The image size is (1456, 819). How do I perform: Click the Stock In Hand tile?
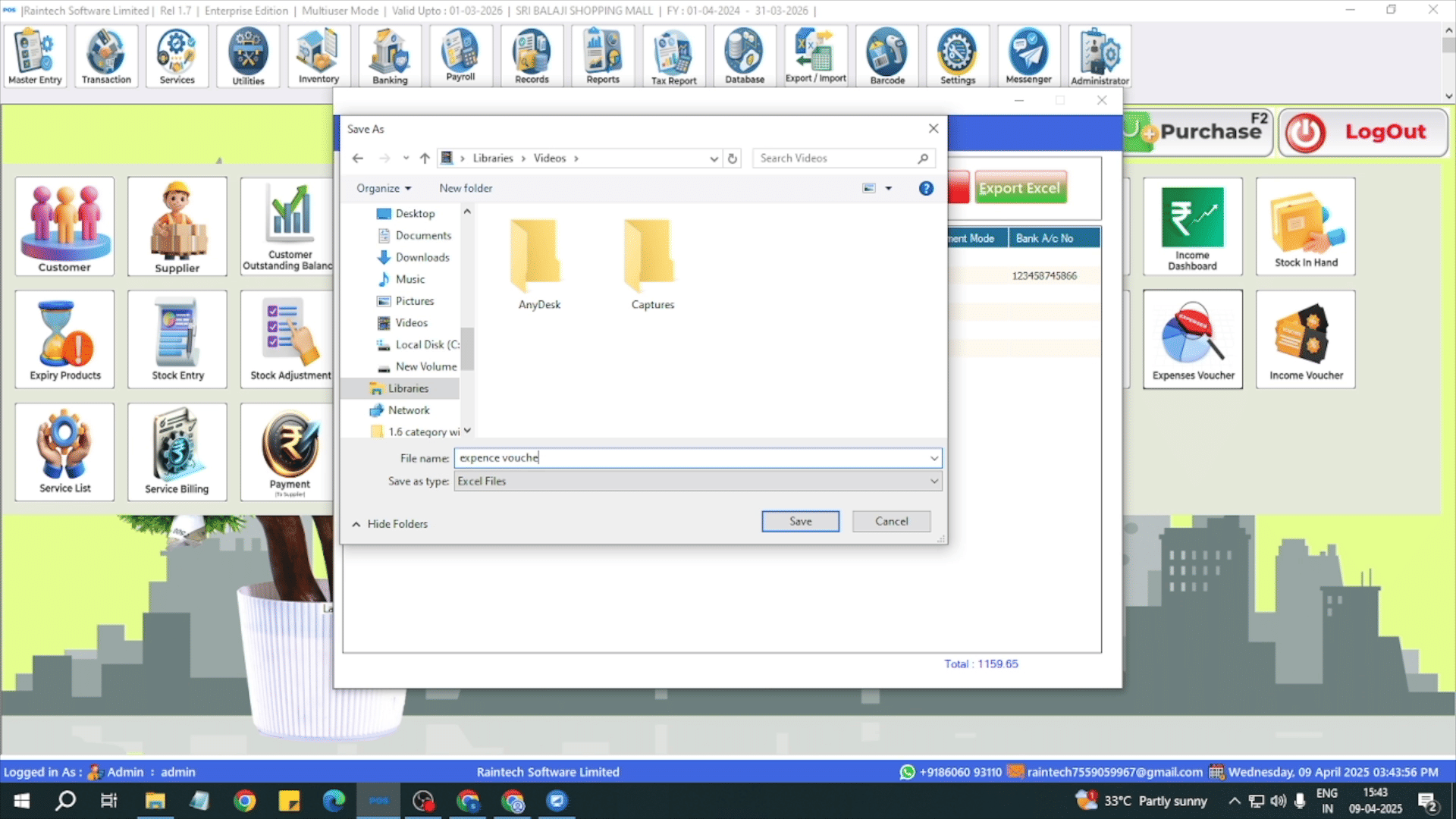(1305, 227)
